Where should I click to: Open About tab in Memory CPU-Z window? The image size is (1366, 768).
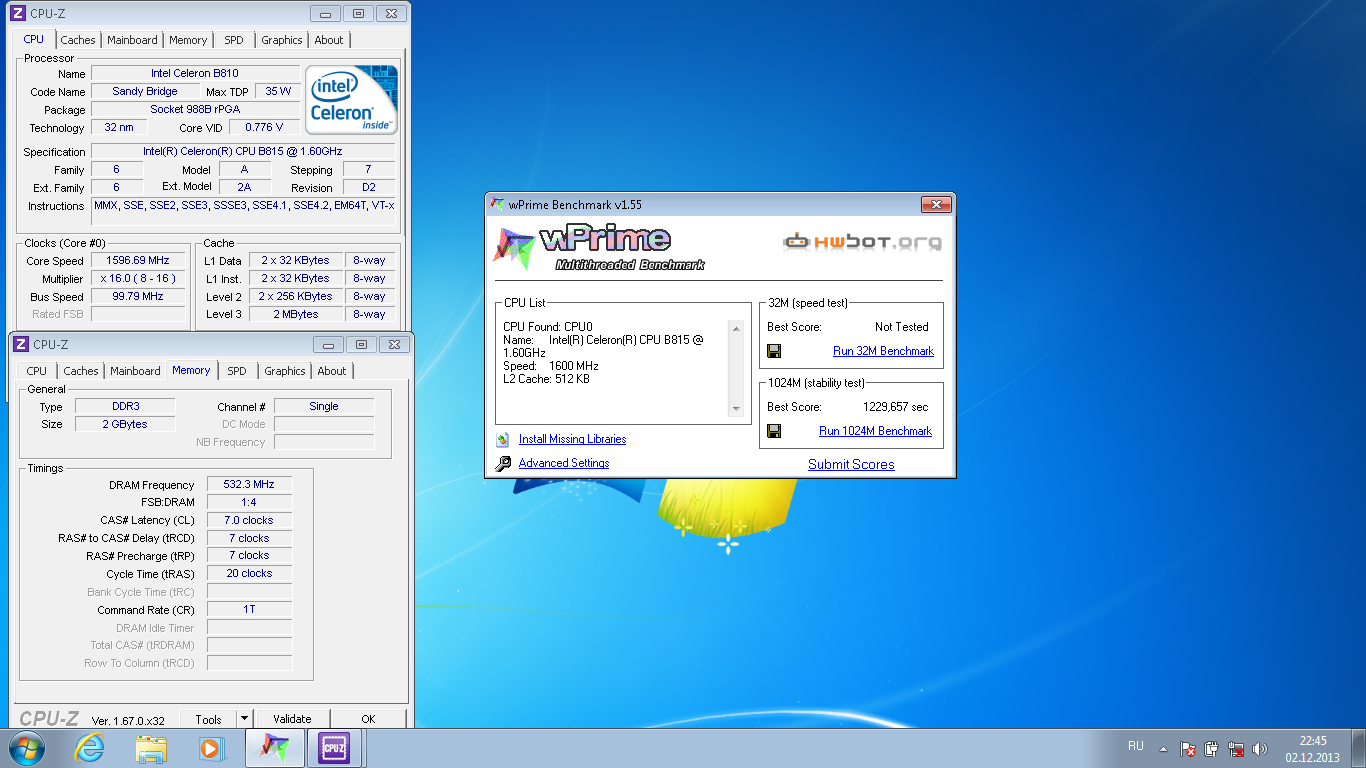pos(332,371)
